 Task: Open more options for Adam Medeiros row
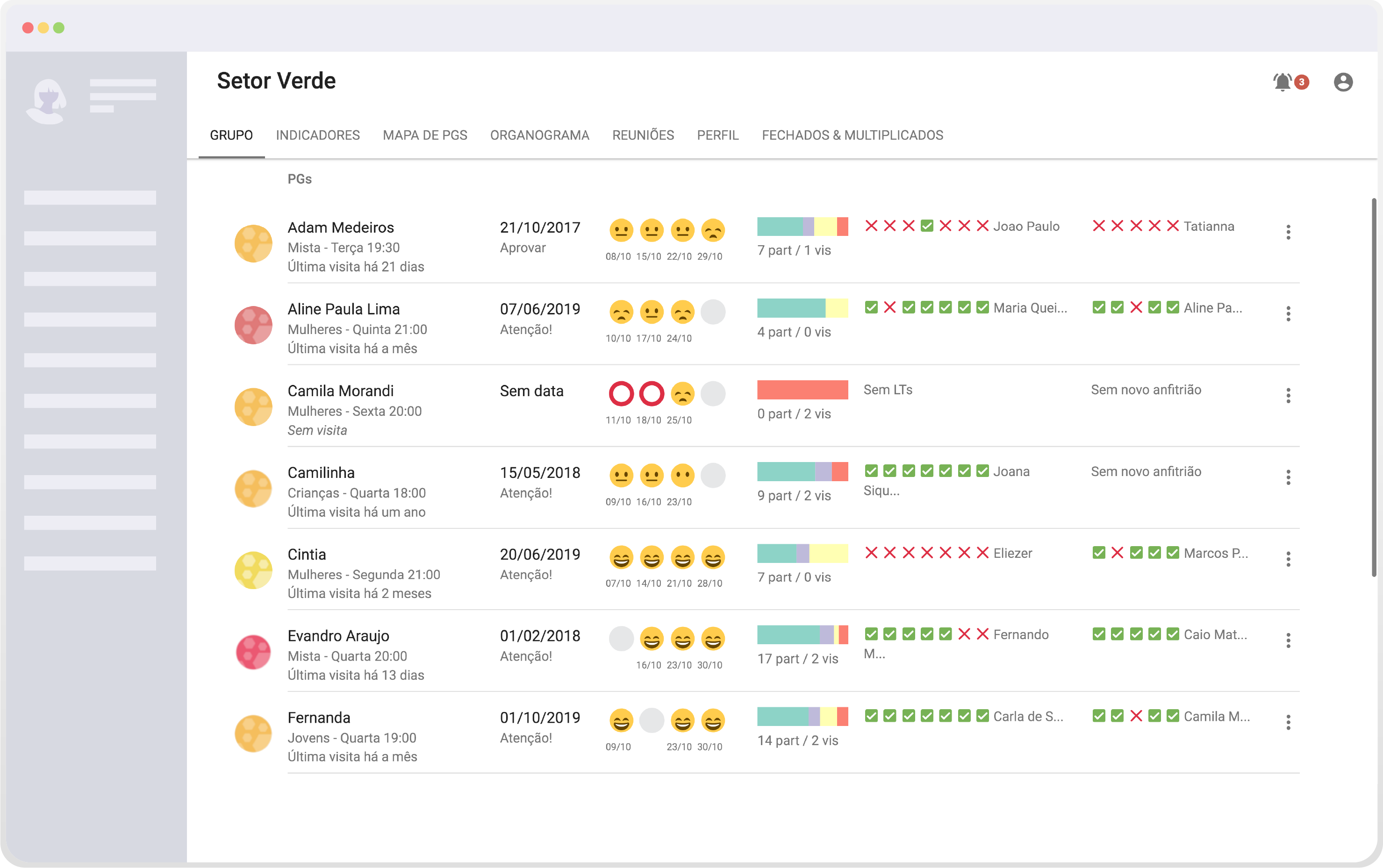1288,232
